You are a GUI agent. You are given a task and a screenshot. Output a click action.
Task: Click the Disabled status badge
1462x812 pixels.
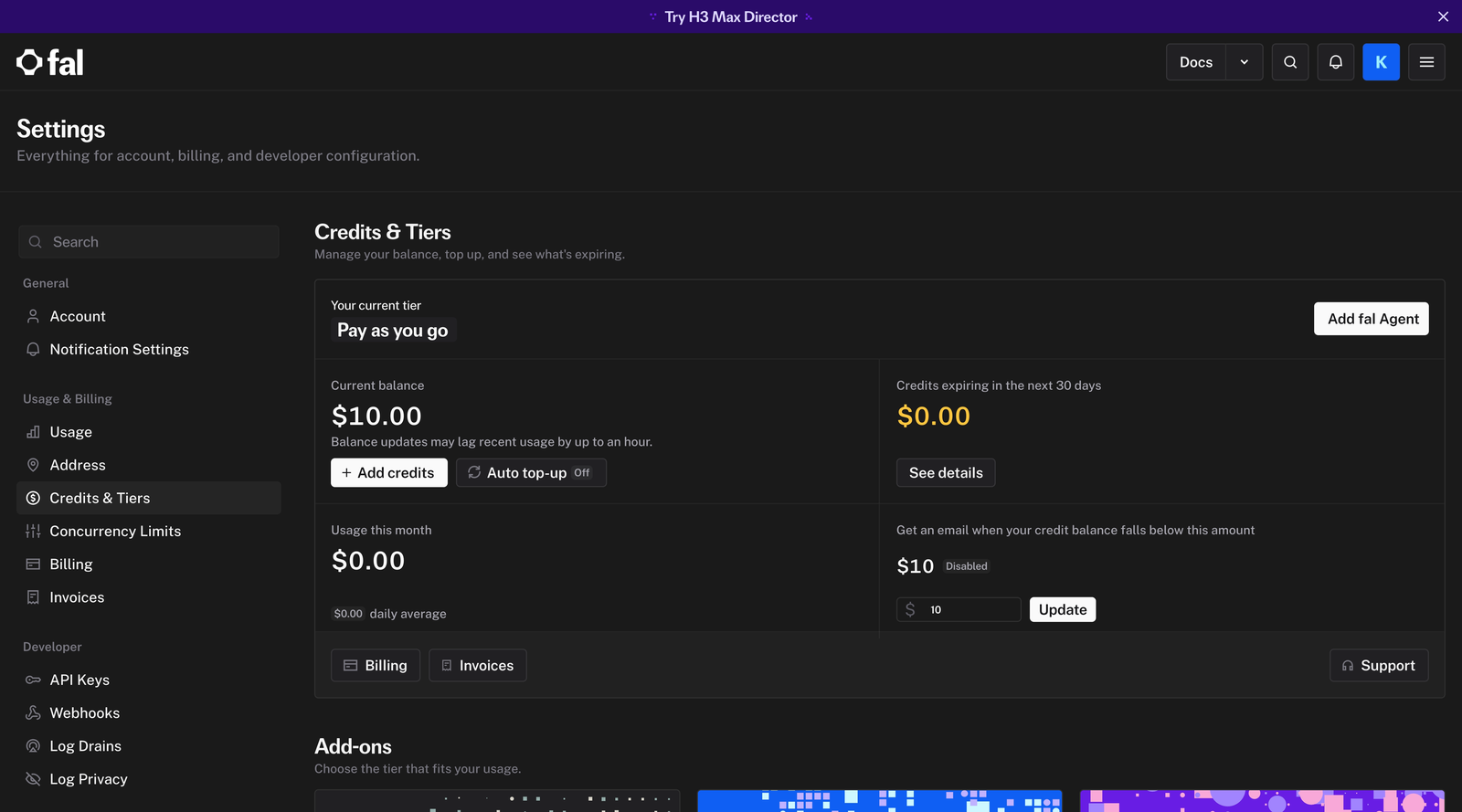tap(967, 566)
